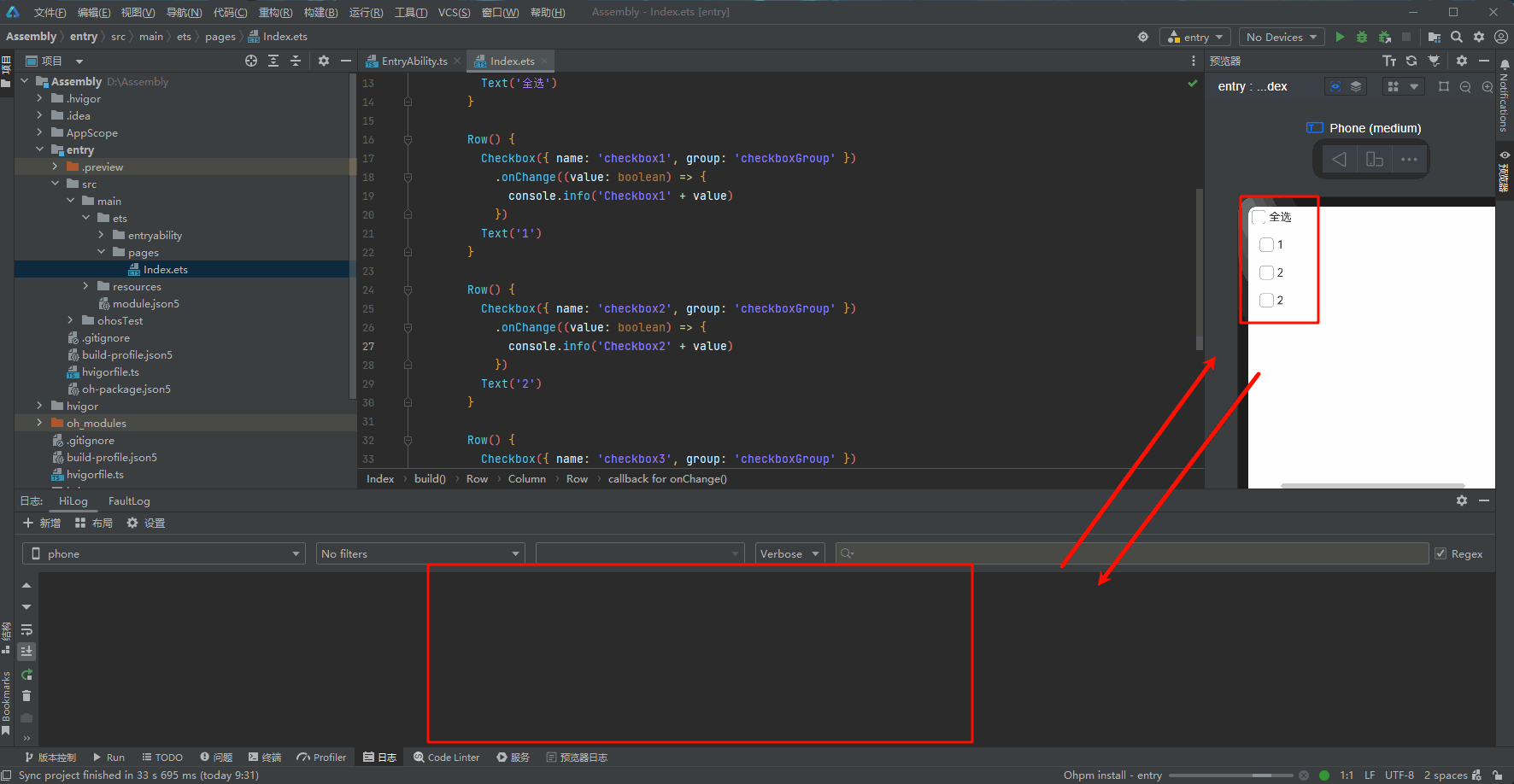Open project panel gear options
1514x784 pixels.
click(324, 61)
